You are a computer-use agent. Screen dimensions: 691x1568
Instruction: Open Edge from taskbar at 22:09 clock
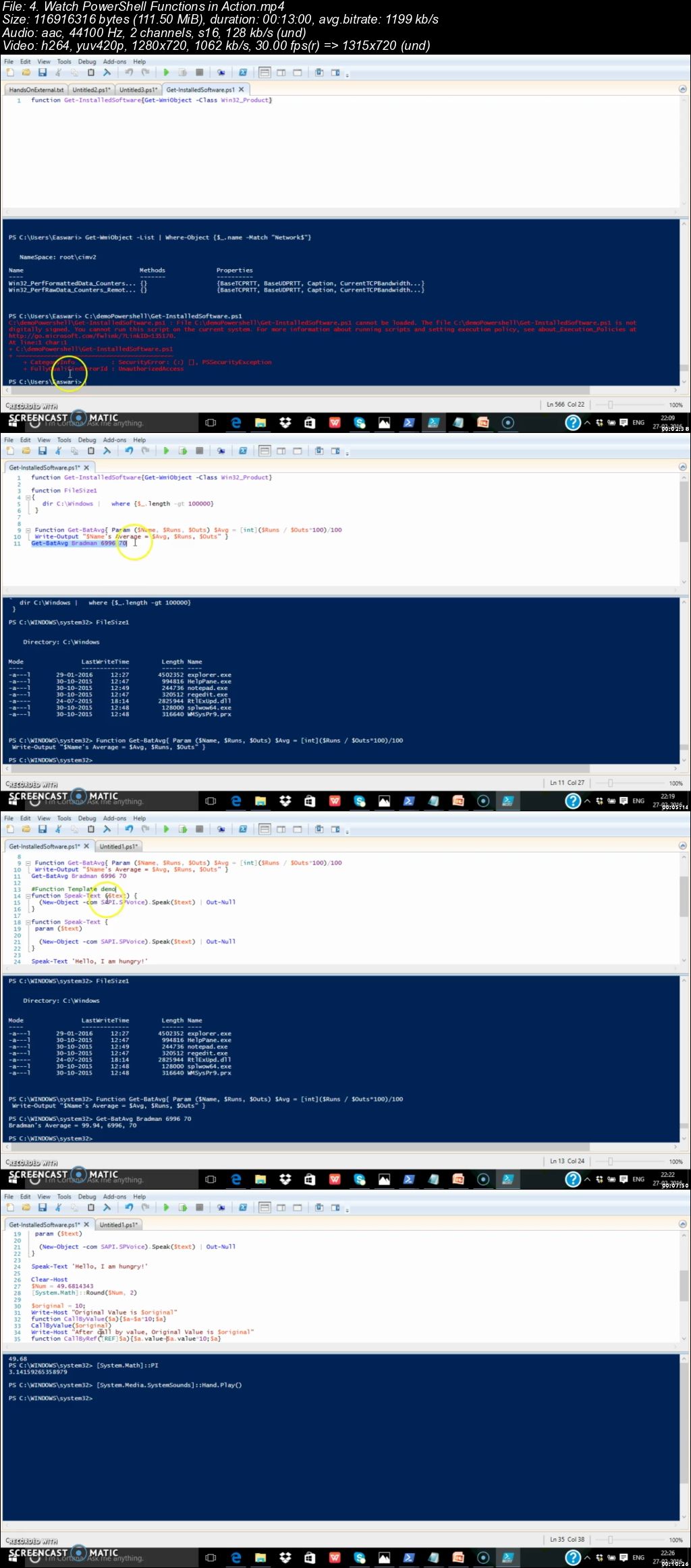click(x=236, y=422)
